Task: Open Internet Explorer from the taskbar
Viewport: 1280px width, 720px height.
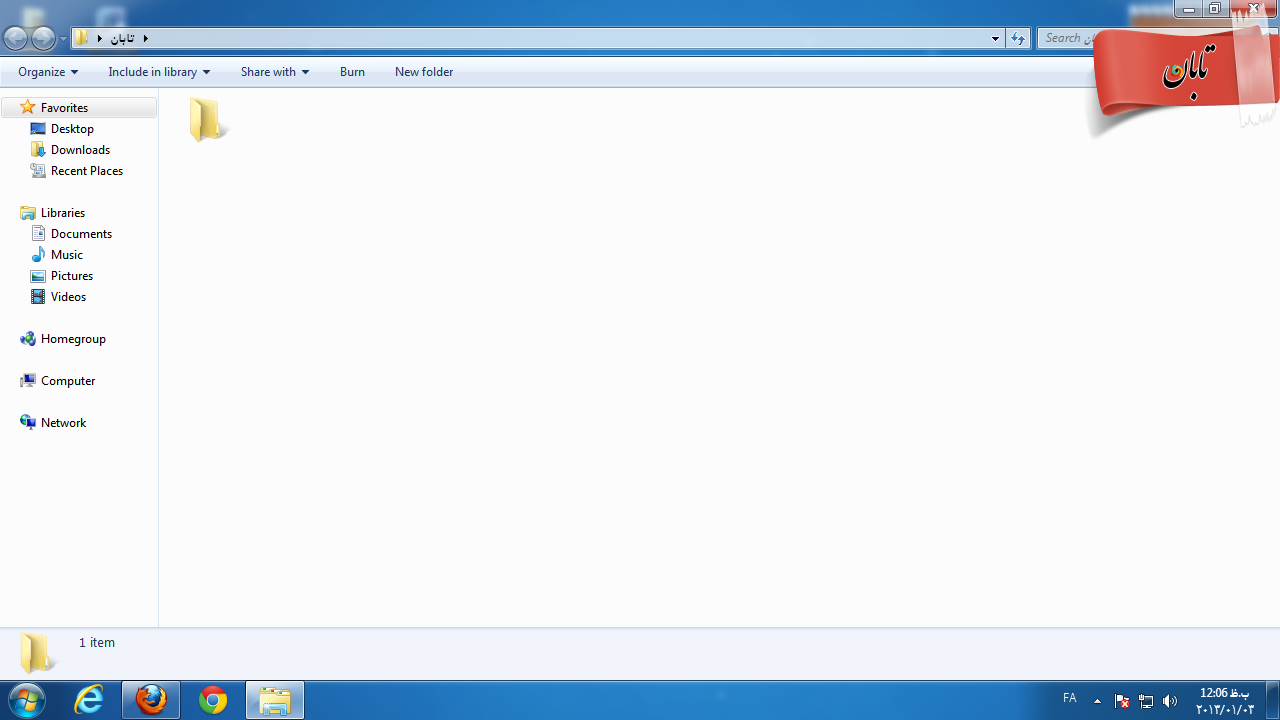Action: click(x=90, y=700)
